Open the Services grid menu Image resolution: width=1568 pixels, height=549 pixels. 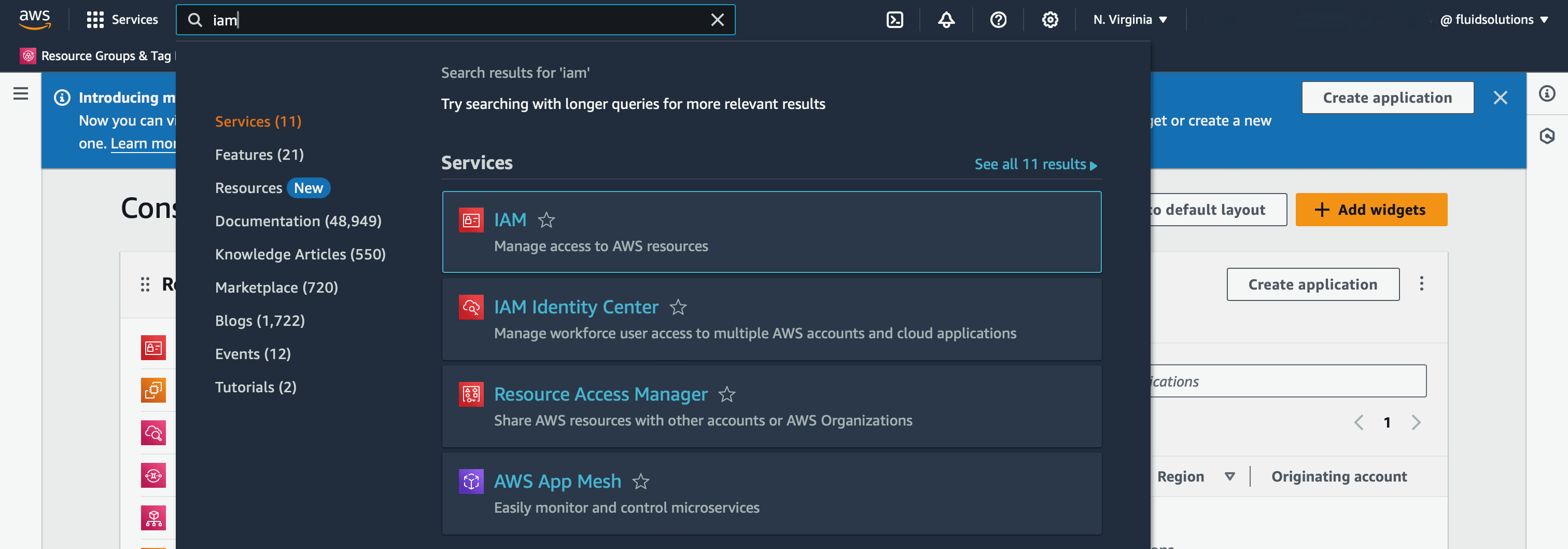(122, 20)
